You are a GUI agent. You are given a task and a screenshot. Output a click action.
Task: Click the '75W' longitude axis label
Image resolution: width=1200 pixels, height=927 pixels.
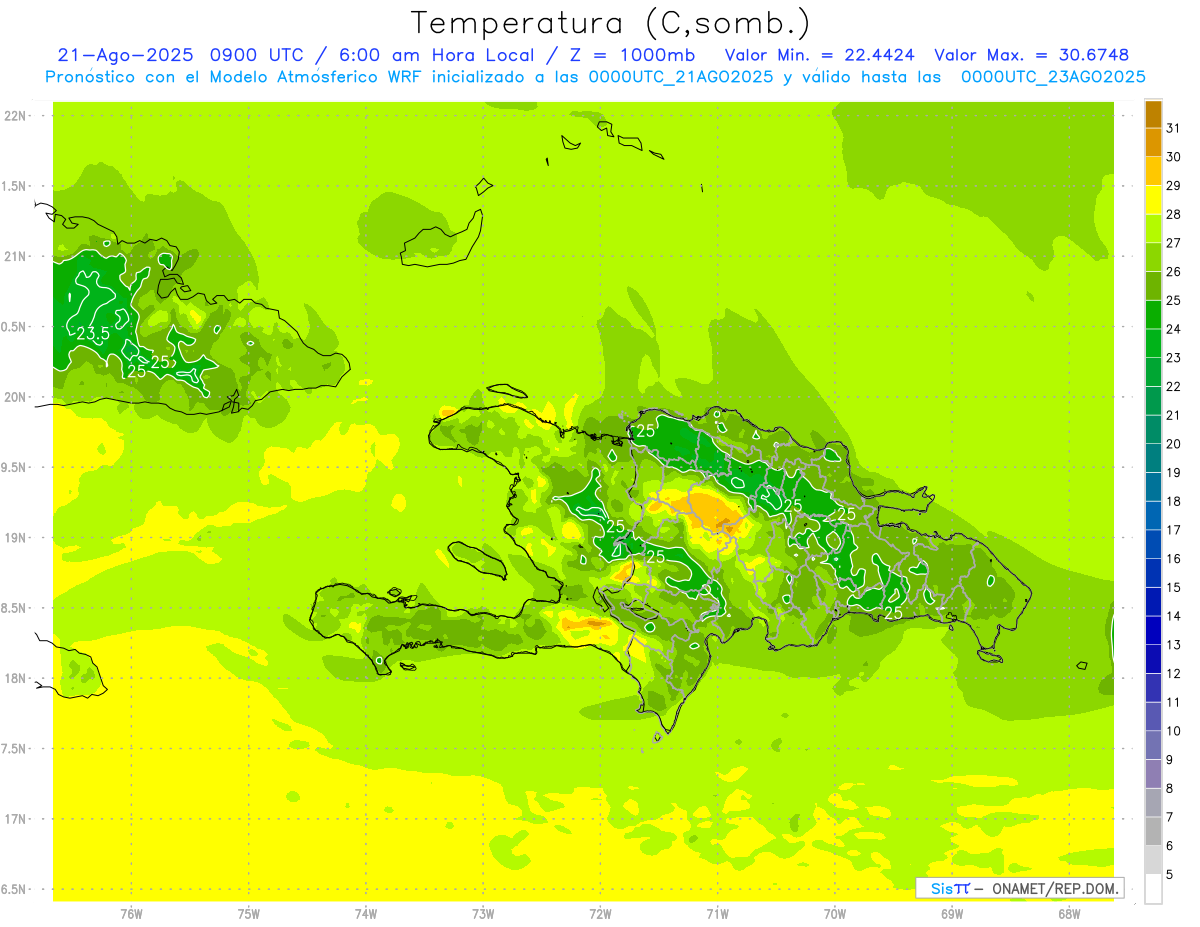pos(249,913)
